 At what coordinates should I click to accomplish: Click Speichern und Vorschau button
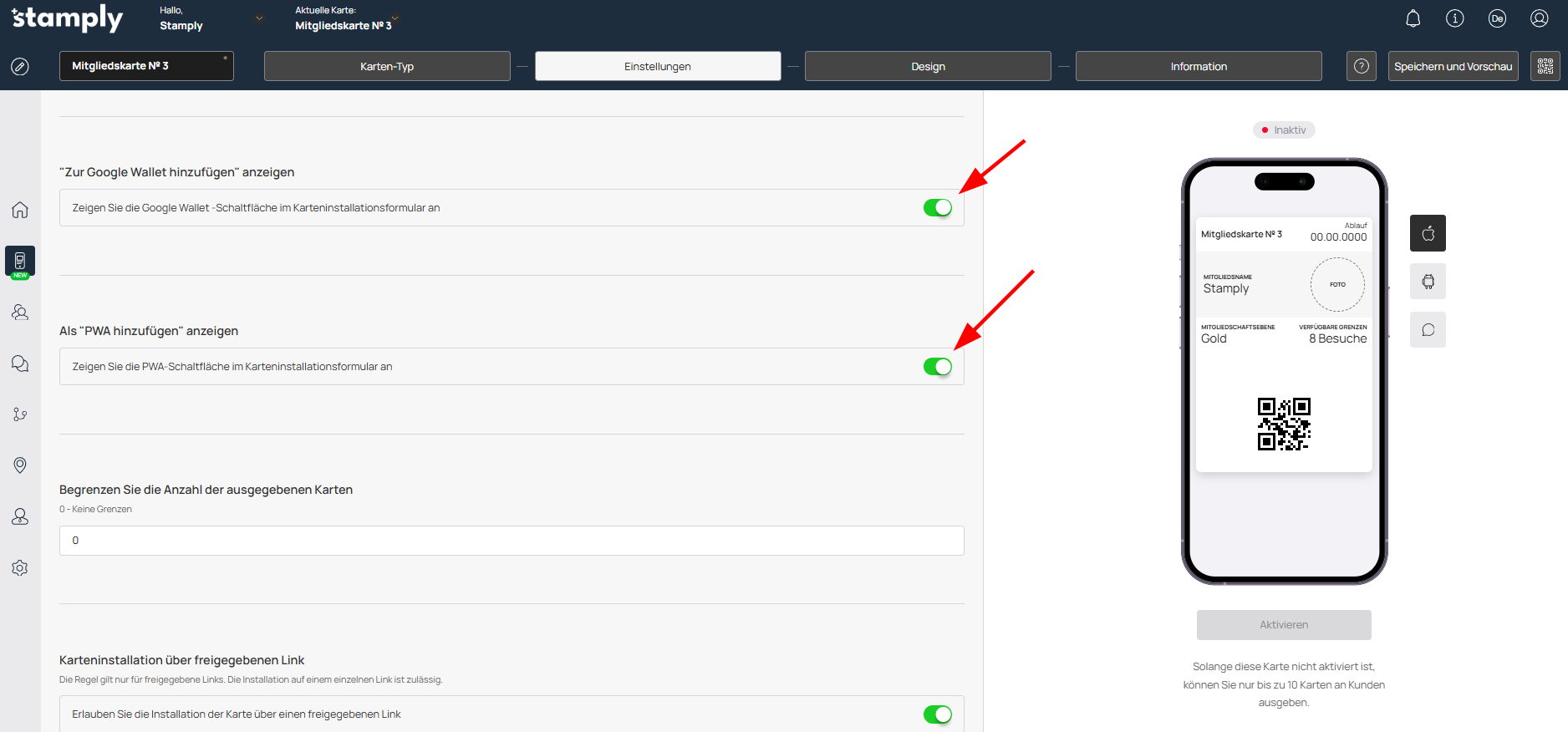click(x=1453, y=66)
